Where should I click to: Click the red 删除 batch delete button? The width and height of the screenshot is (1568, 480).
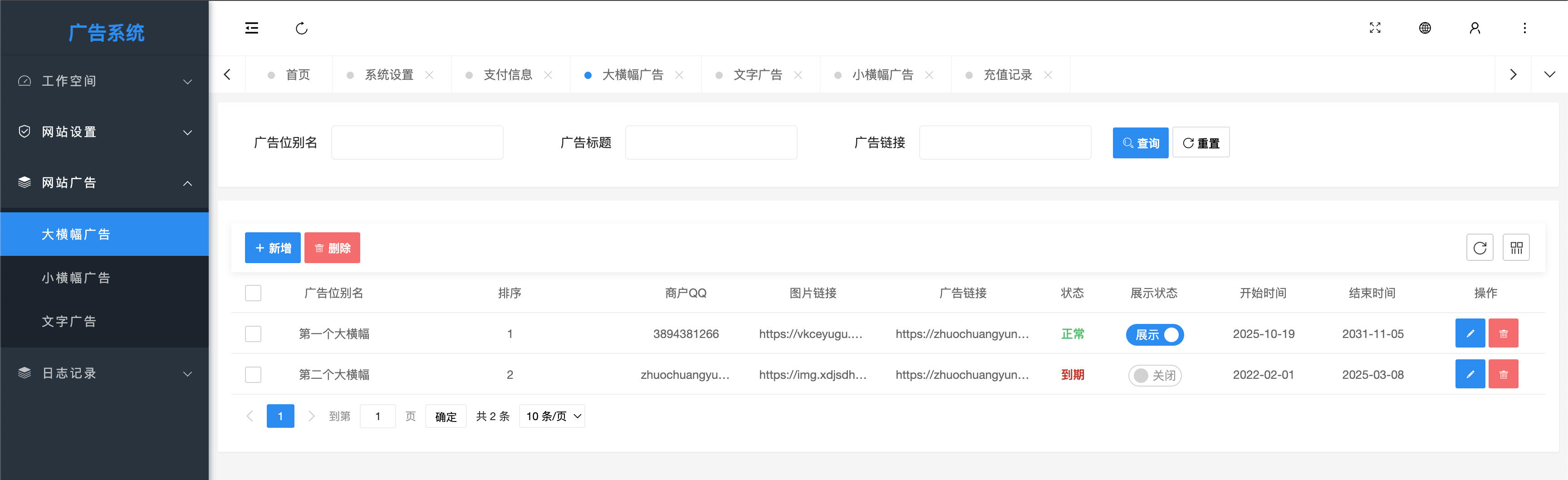point(333,248)
